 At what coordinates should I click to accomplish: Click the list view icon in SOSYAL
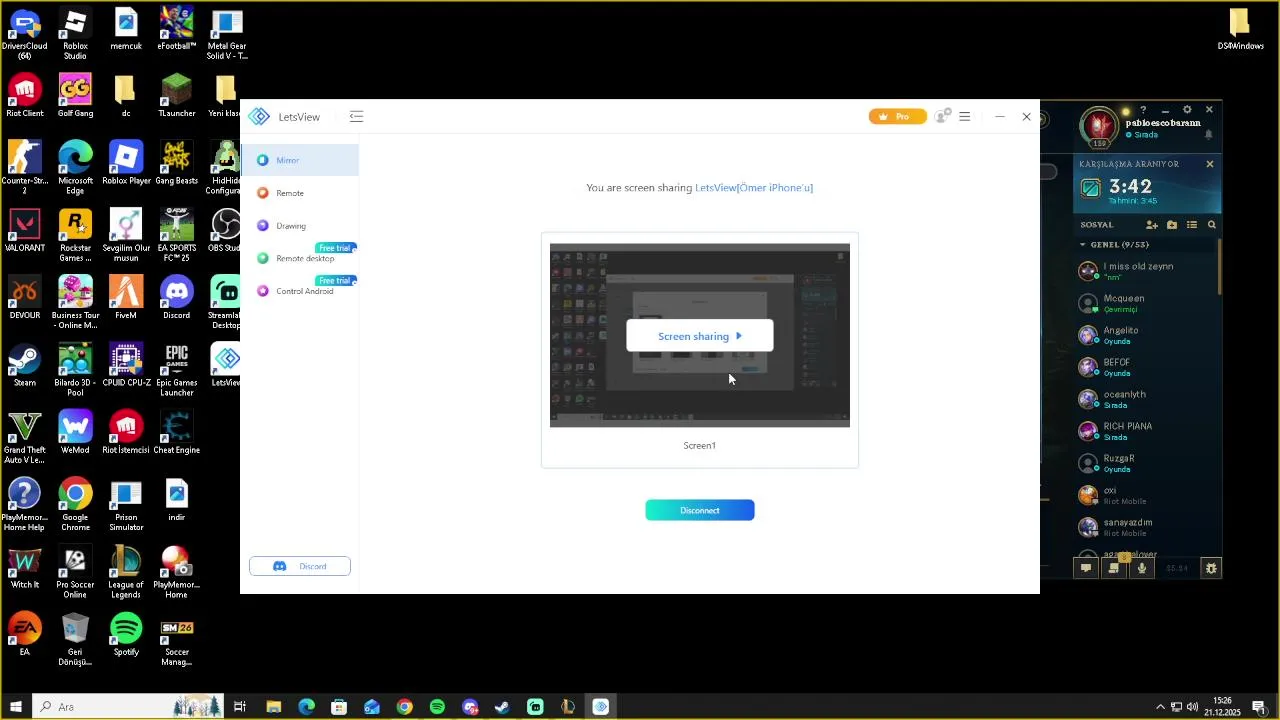pos(1192,225)
